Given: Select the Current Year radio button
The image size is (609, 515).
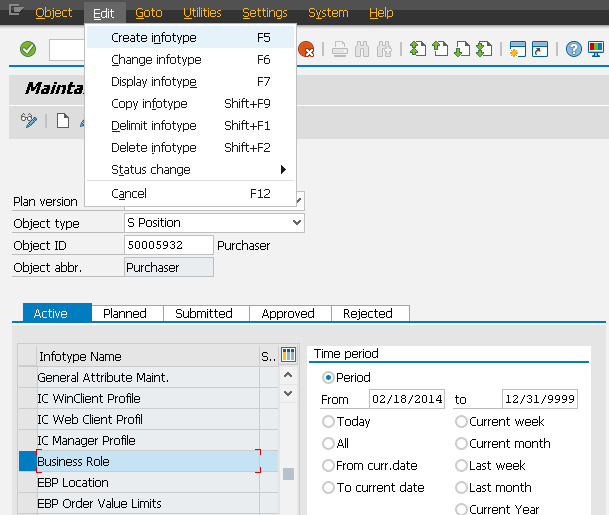Looking at the screenshot, I should (x=461, y=509).
